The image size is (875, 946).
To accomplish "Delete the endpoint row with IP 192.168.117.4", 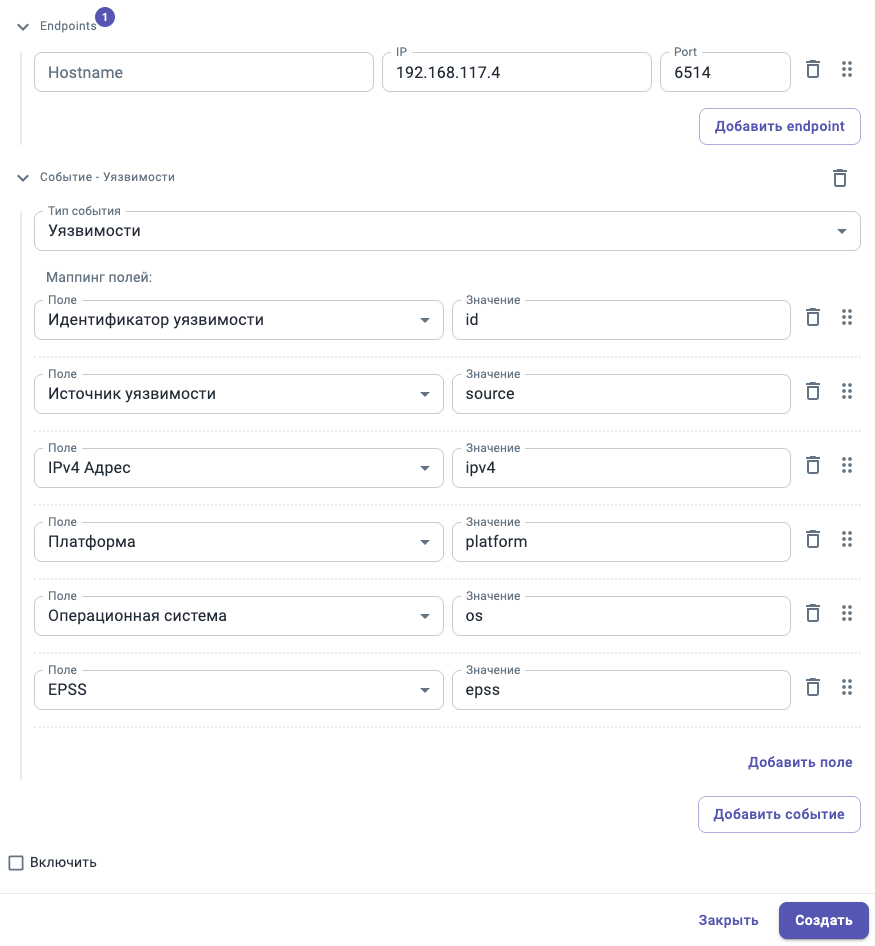I will pos(813,70).
